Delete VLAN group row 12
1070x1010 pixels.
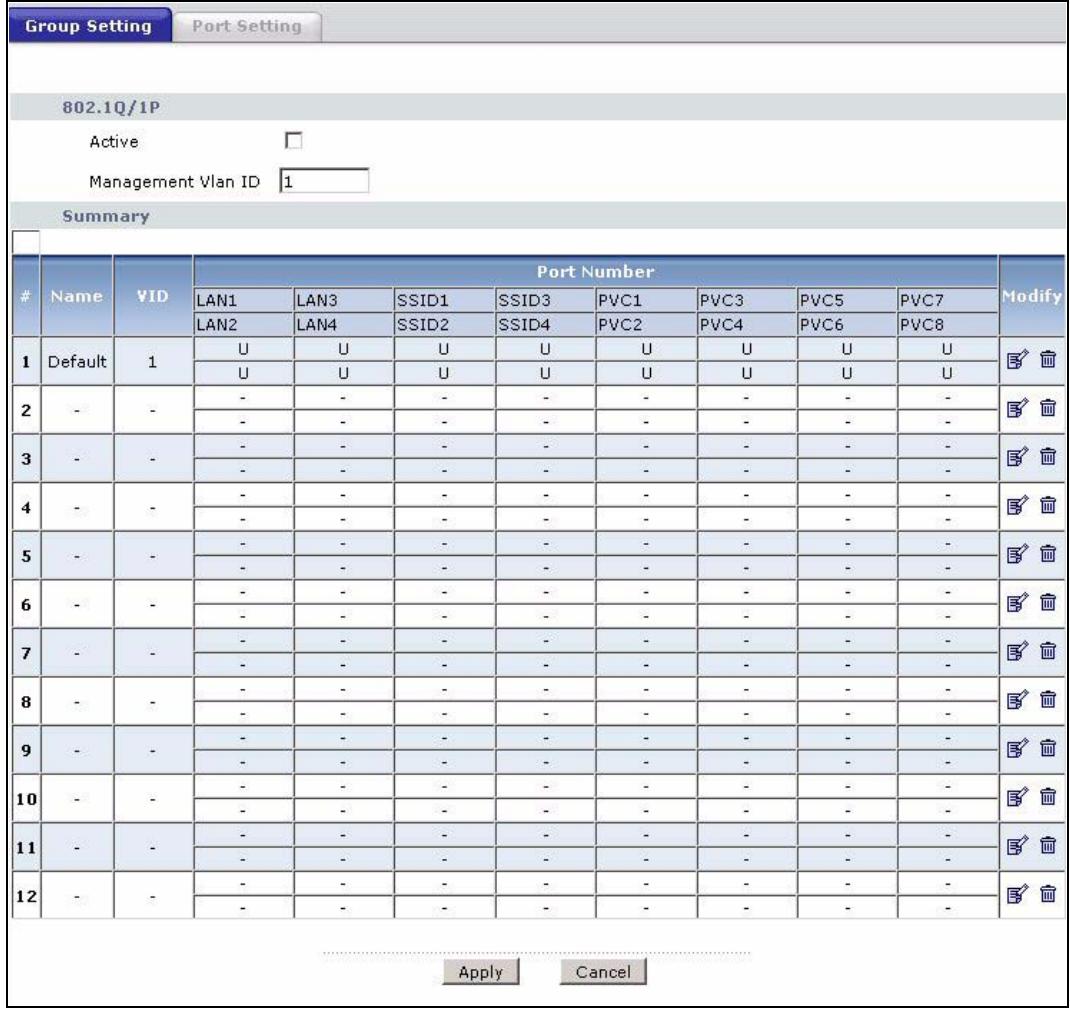[1048, 894]
